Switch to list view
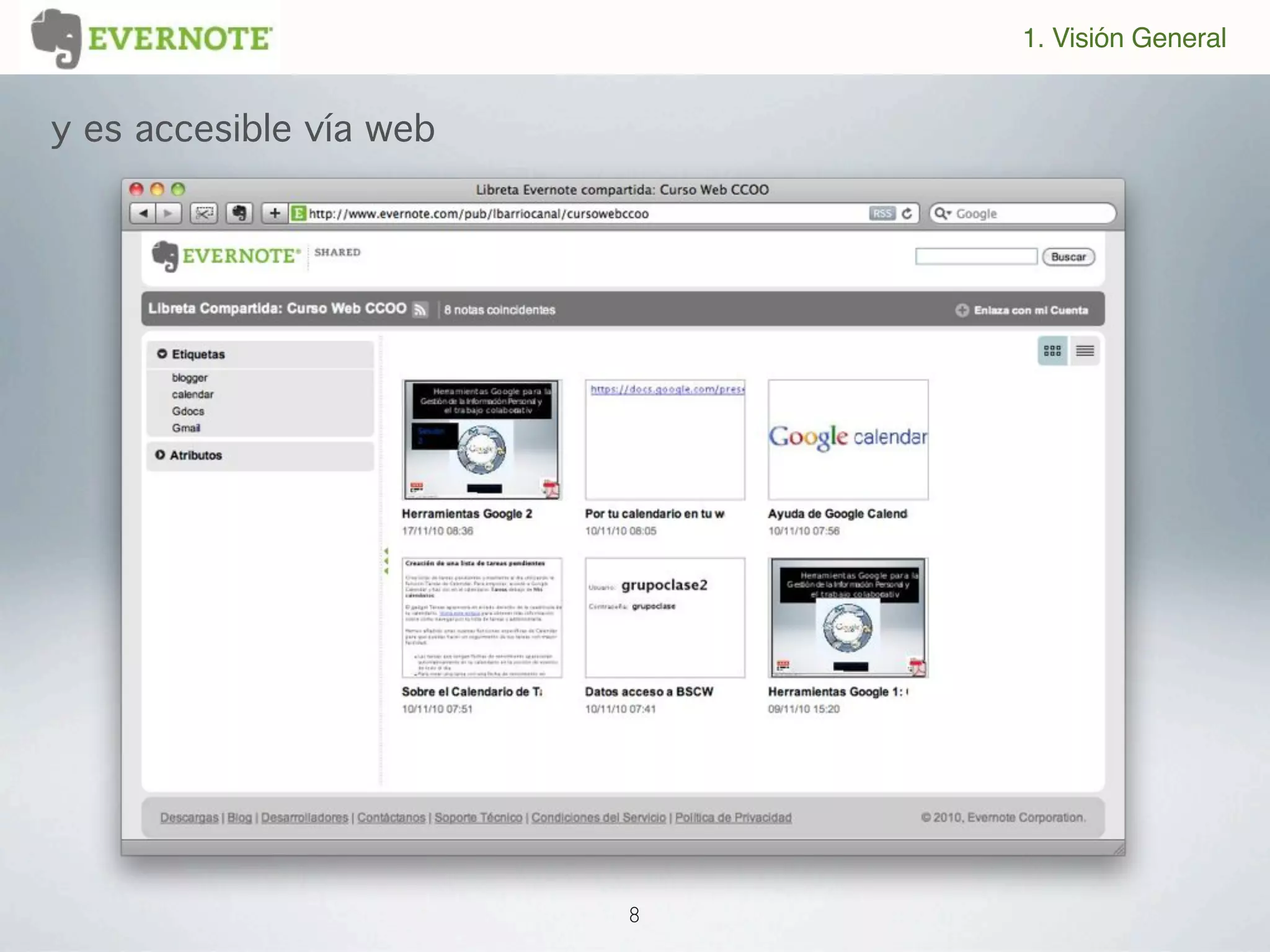The height and width of the screenshot is (952, 1270). click(1085, 351)
